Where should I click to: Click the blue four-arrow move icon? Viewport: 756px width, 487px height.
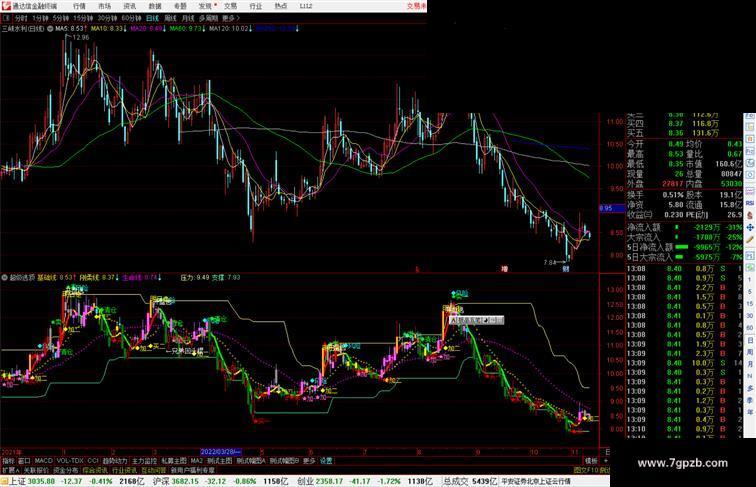coord(750,227)
